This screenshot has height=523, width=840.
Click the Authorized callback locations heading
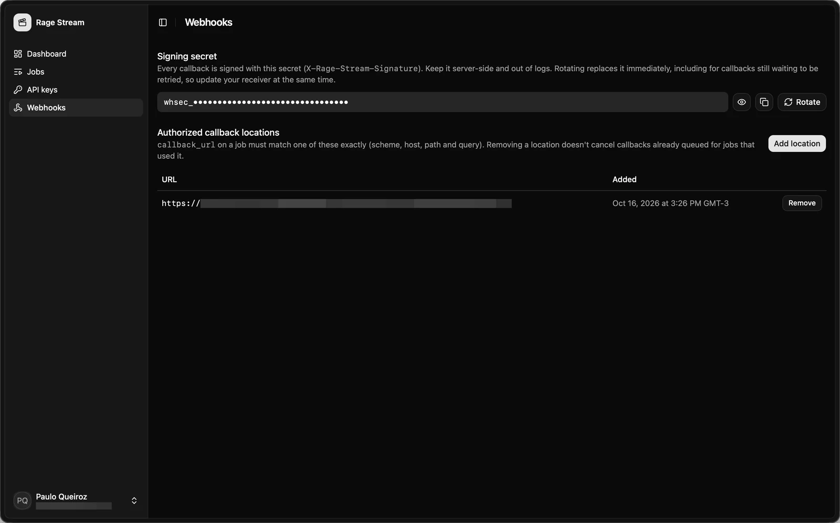pos(218,132)
